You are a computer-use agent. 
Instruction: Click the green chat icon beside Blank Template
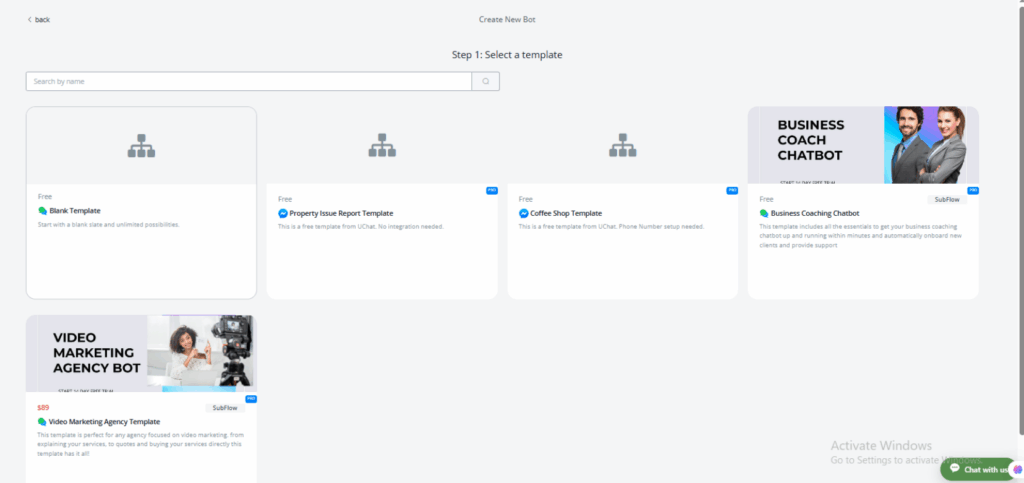pyautogui.click(x=42, y=212)
